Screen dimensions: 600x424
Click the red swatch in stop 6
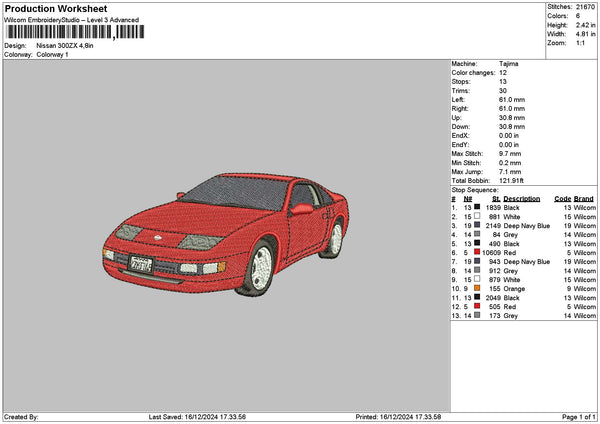[x=477, y=252]
